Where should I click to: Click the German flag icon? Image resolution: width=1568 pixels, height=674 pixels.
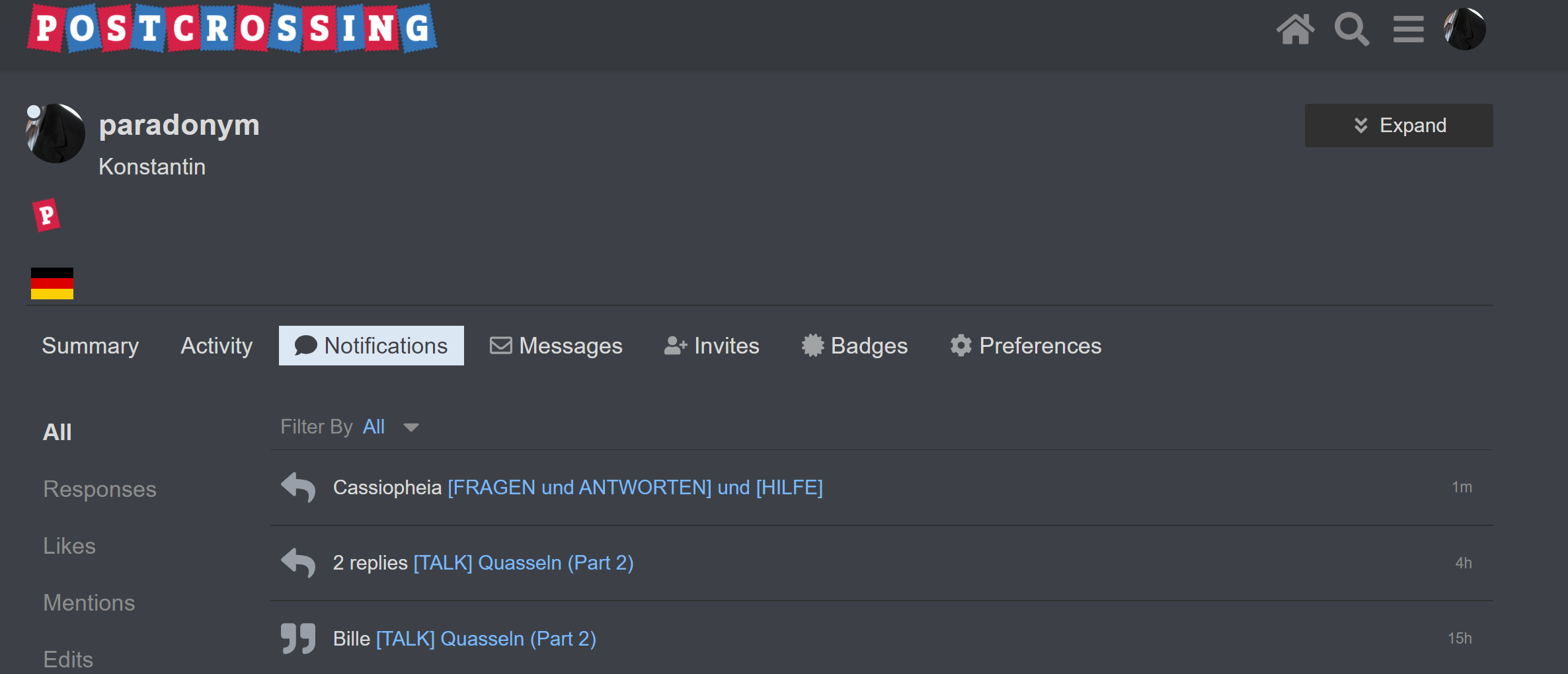click(52, 283)
